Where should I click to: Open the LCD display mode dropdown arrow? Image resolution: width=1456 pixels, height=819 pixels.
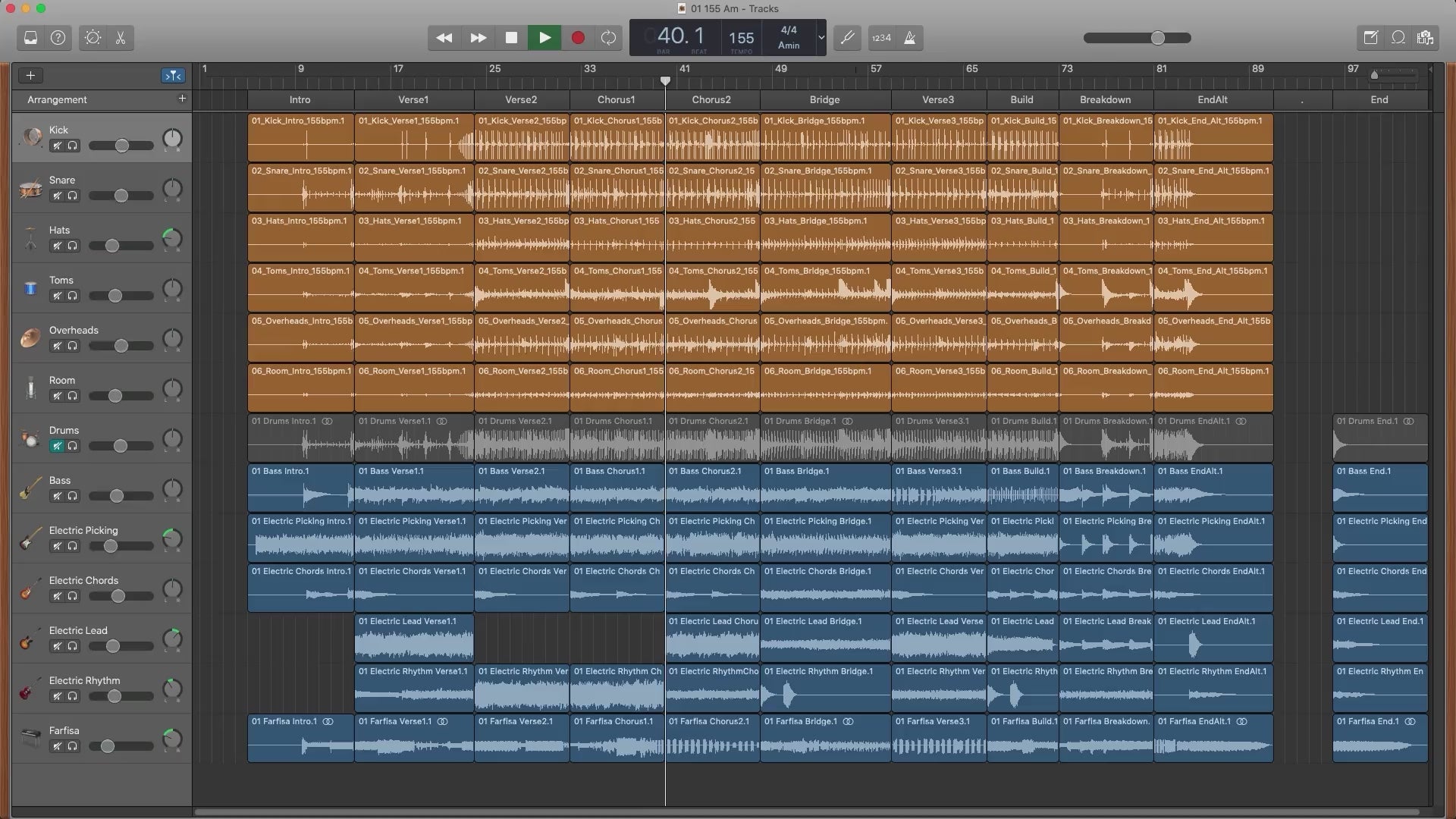821,38
